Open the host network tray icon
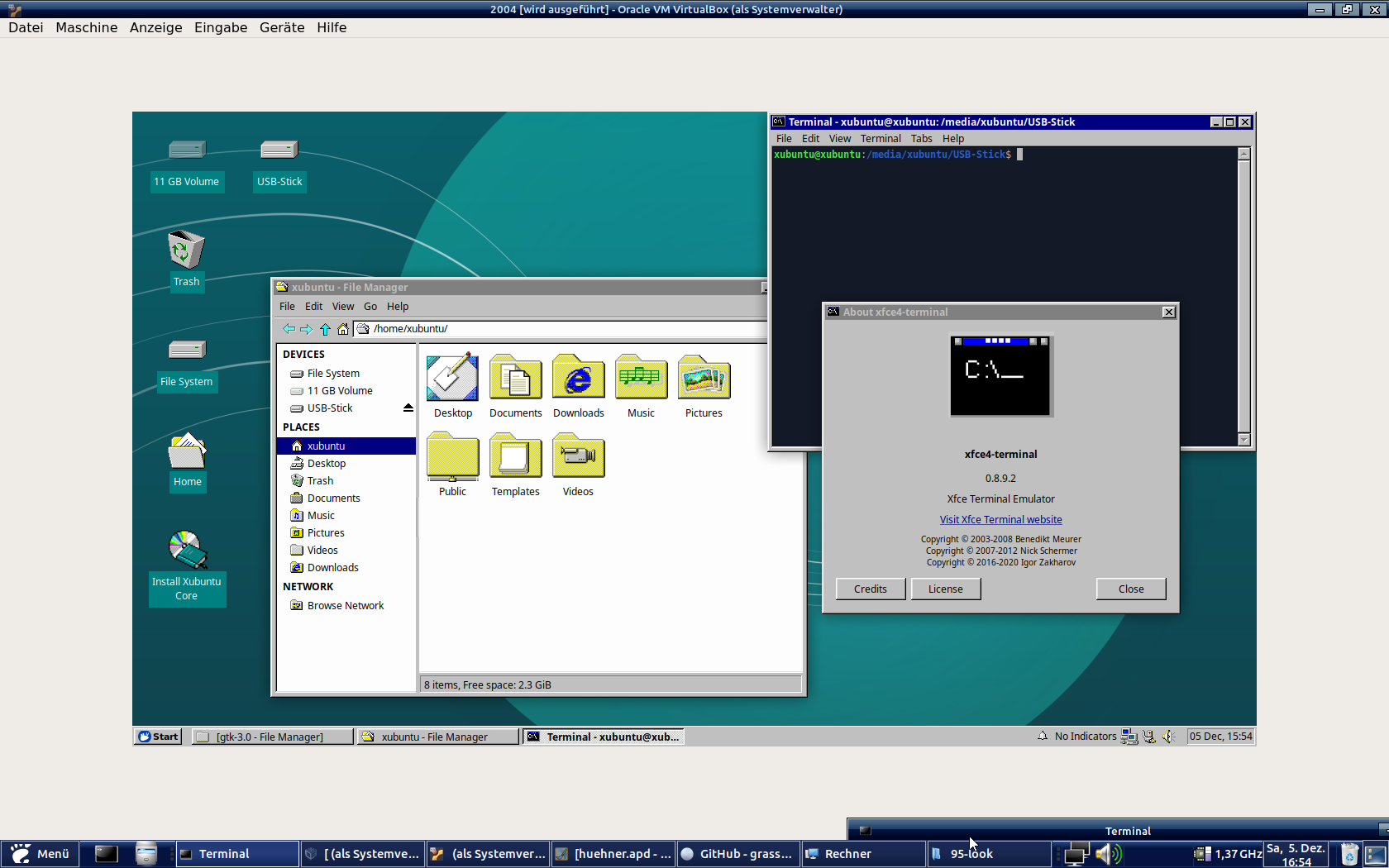This screenshot has height=868, width=1389. (1076, 854)
